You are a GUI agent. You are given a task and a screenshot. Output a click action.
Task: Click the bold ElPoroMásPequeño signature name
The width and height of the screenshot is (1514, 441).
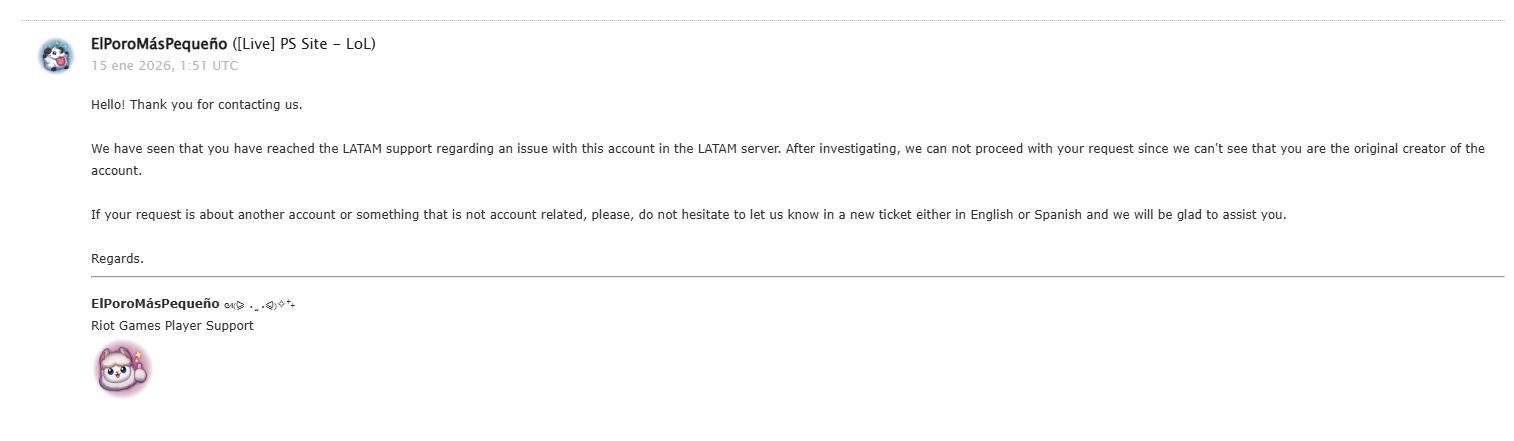pyautogui.click(x=155, y=304)
